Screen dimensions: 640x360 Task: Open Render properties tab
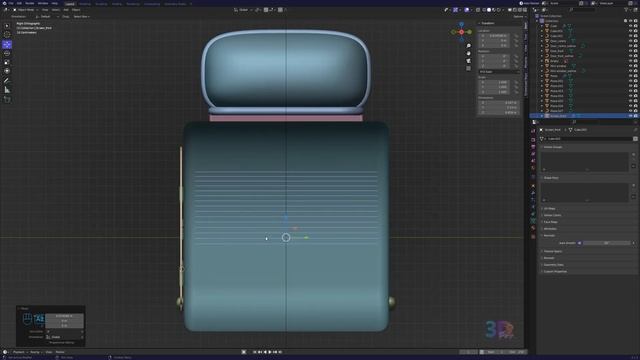533,140
